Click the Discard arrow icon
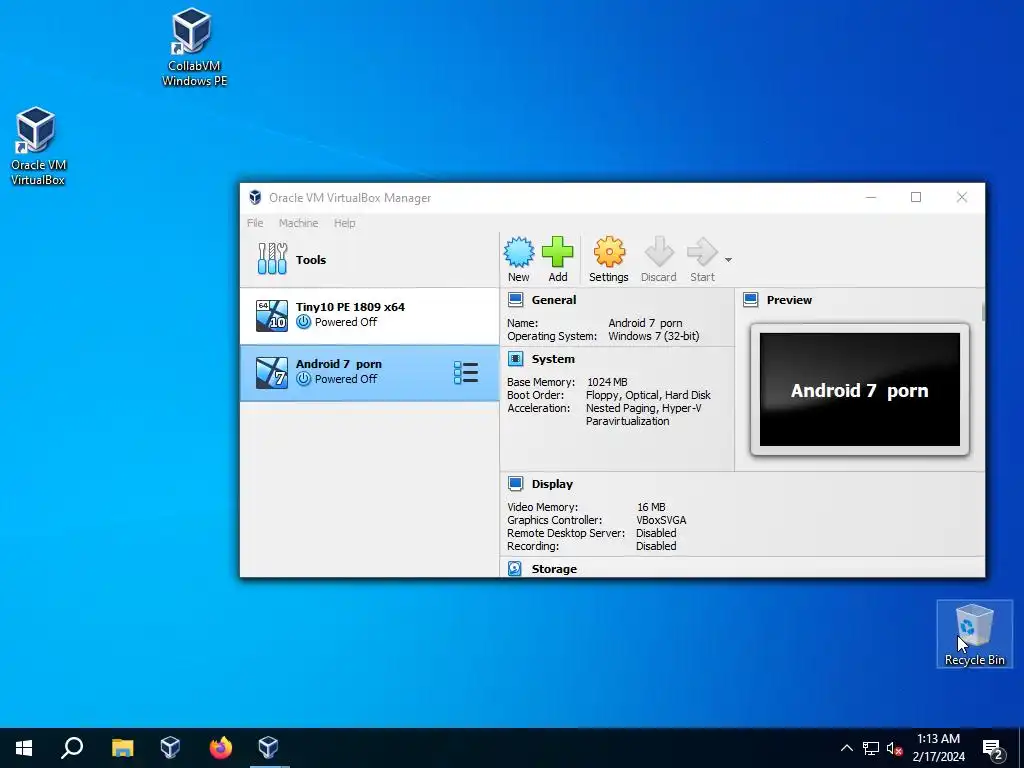The height and width of the screenshot is (768, 1024). click(x=659, y=252)
